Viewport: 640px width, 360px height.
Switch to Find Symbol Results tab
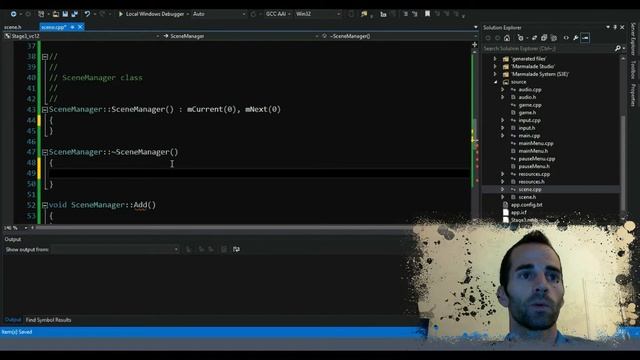[49, 320]
